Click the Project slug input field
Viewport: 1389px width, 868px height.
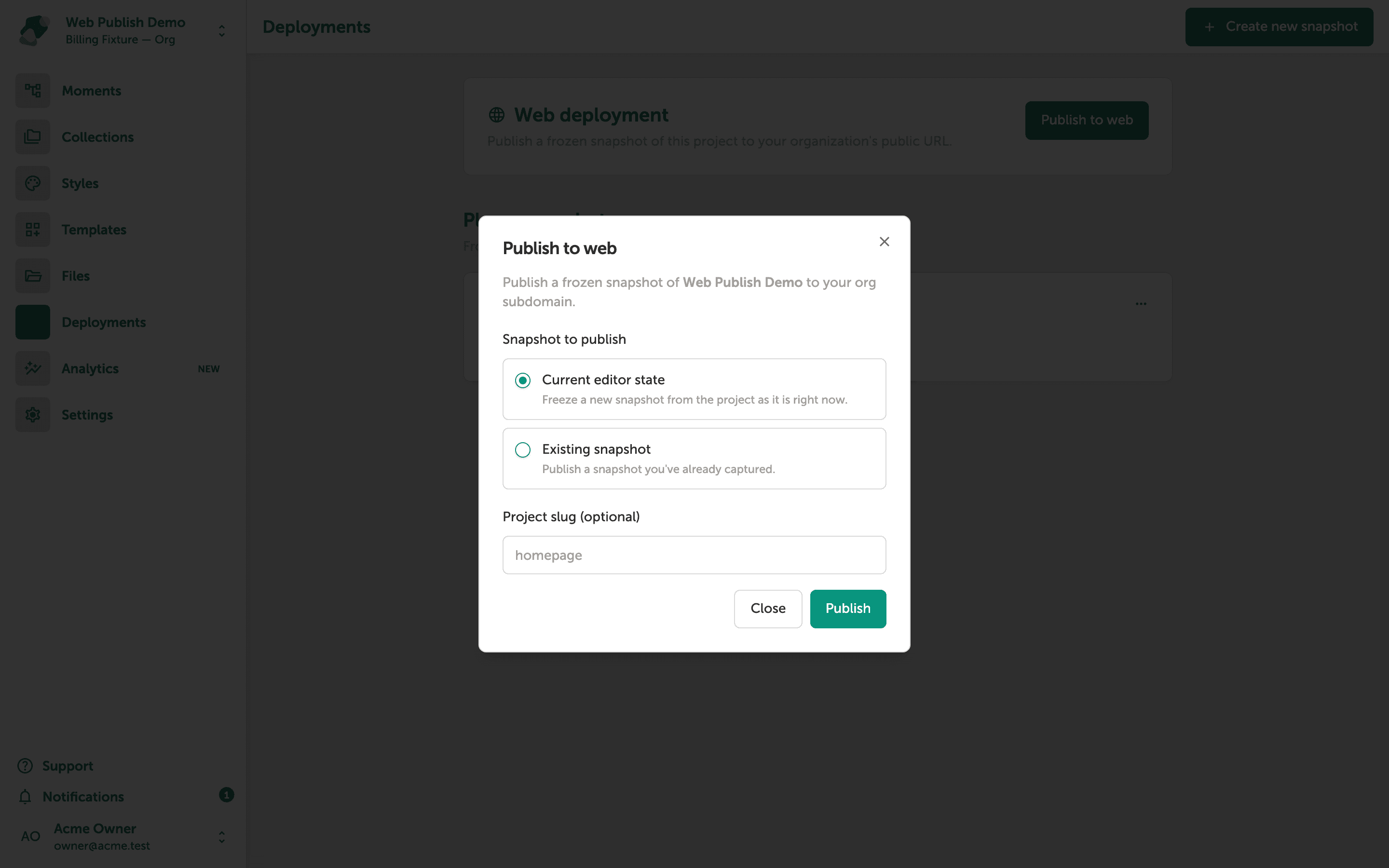point(694,555)
